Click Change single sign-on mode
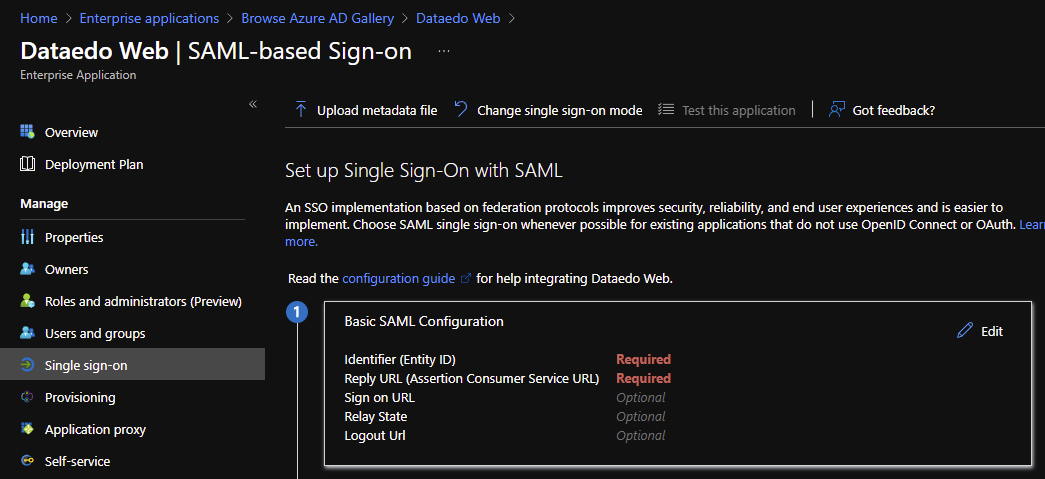This screenshot has width=1045, height=479. click(548, 110)
